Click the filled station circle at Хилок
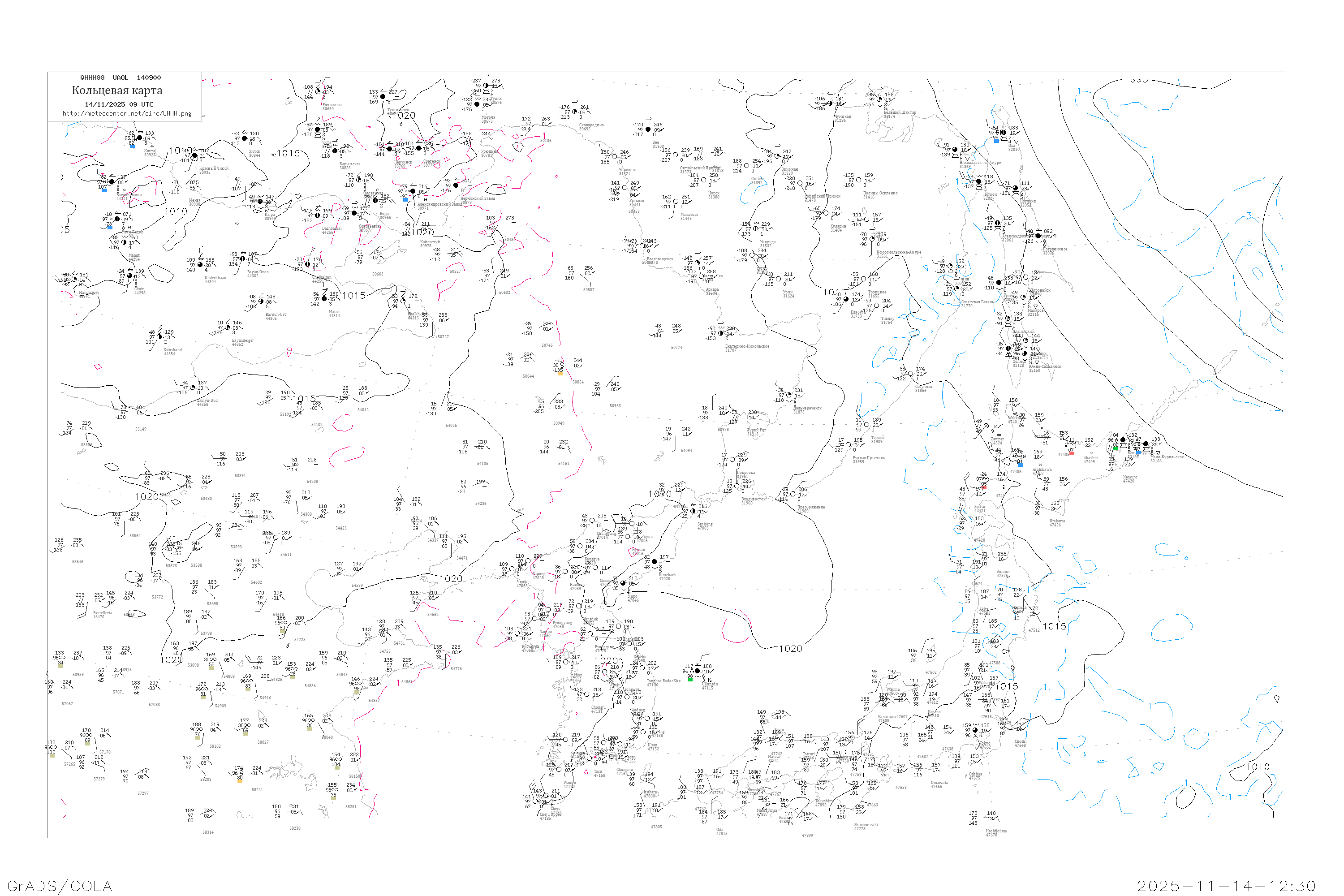Image resolution: width=1344 pixels, height=896 pixels. (x=245, y=138)
